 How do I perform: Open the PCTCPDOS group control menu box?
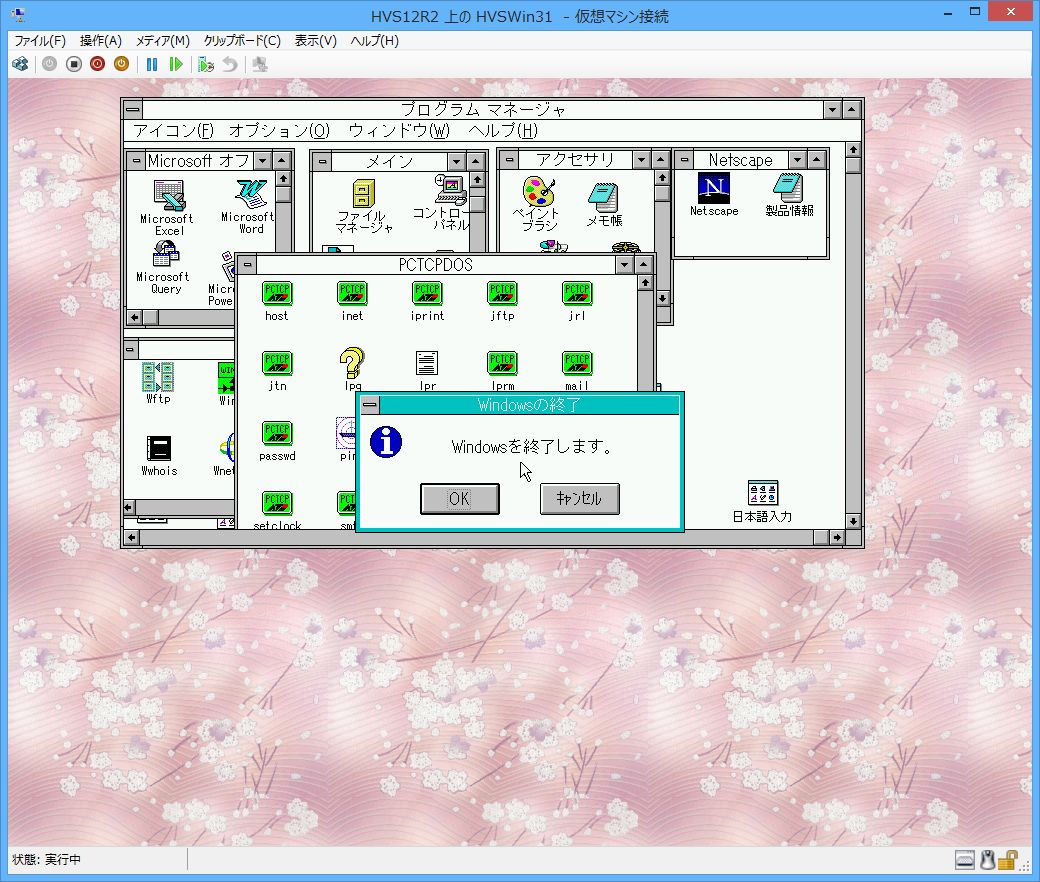pos(247,265)
